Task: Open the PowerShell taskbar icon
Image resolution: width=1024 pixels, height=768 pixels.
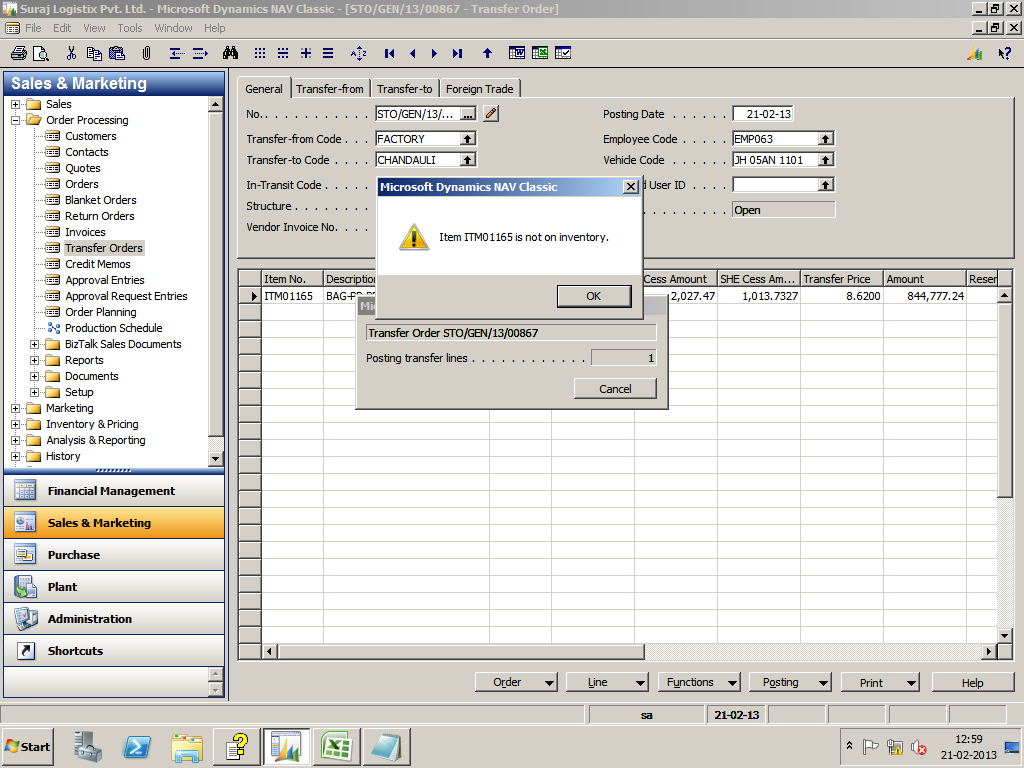Action: [137, 747]
